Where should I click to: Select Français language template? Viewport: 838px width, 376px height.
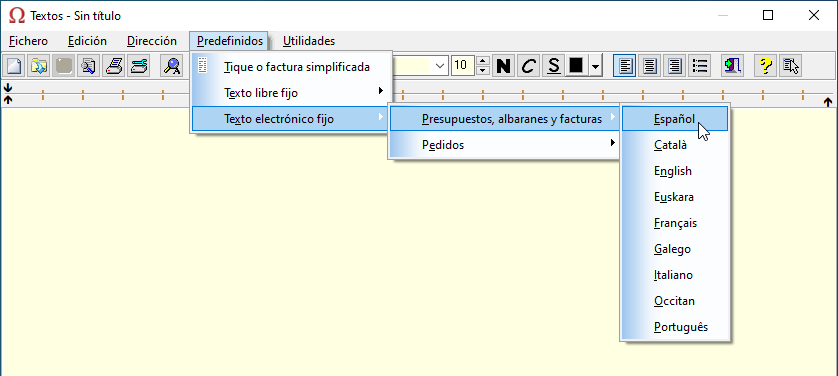tap(675, 223)
